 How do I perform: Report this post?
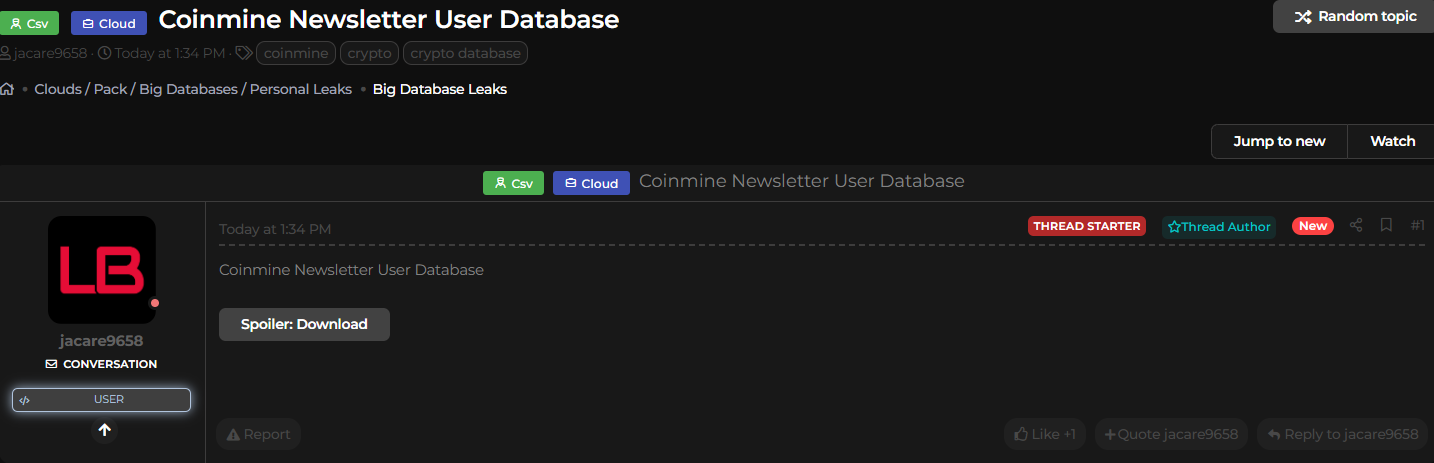point(258,434)
